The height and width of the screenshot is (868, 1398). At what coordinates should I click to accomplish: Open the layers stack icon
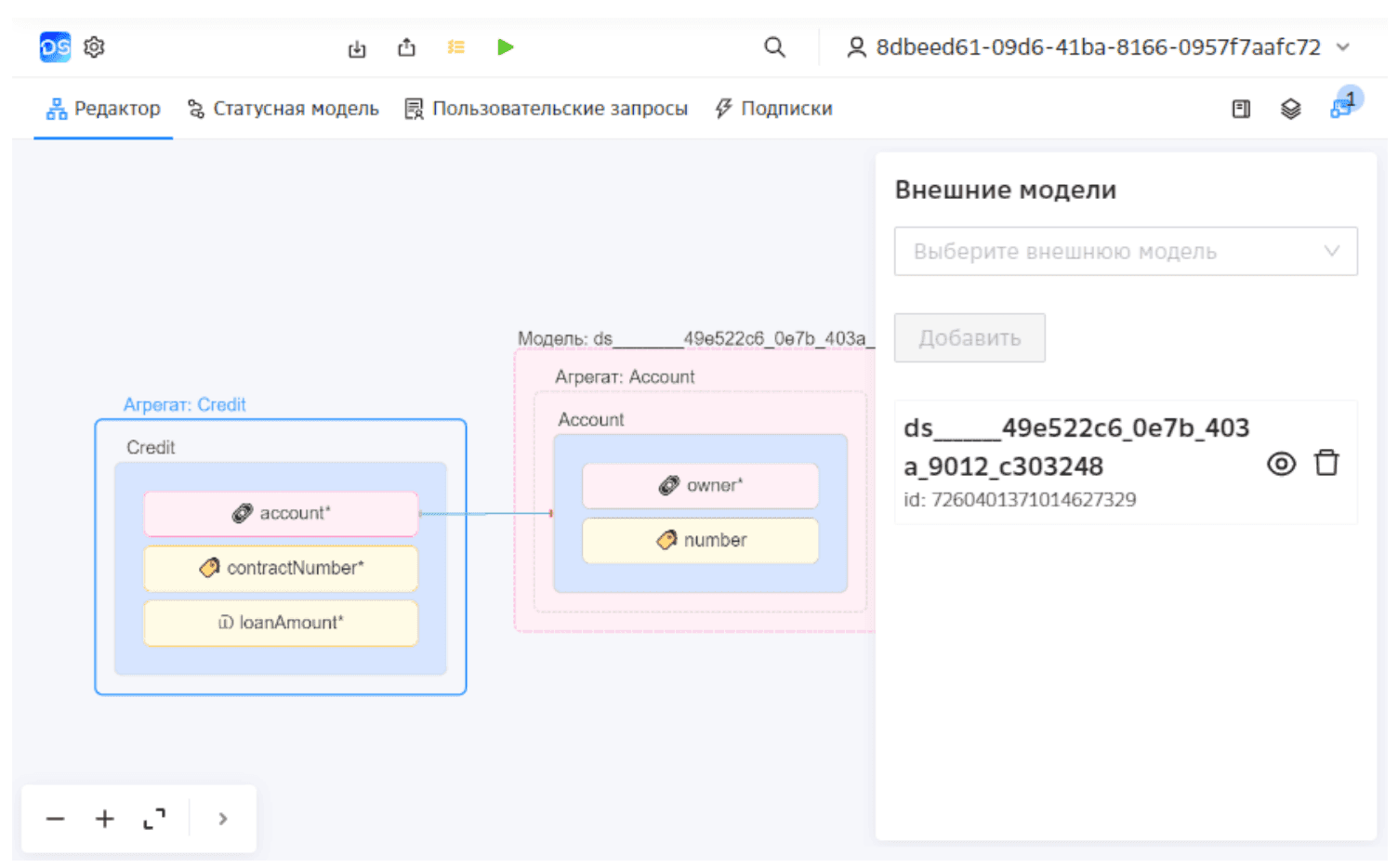(1290, 109)
